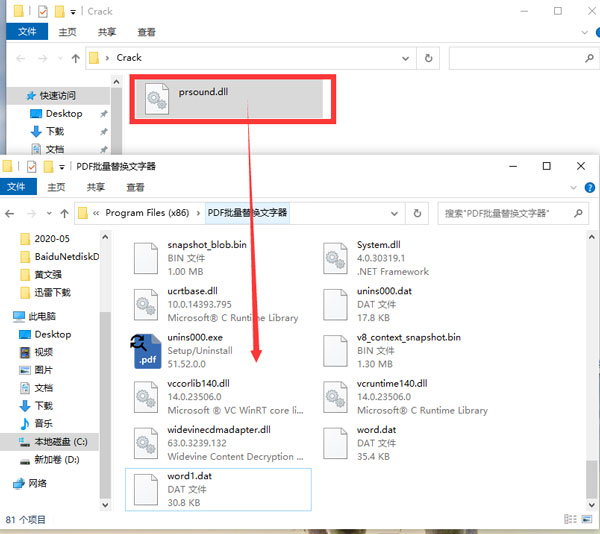The image size is (600, 534).
Task: Open 文件 menu in Crack window
Action: pos(27,31)
